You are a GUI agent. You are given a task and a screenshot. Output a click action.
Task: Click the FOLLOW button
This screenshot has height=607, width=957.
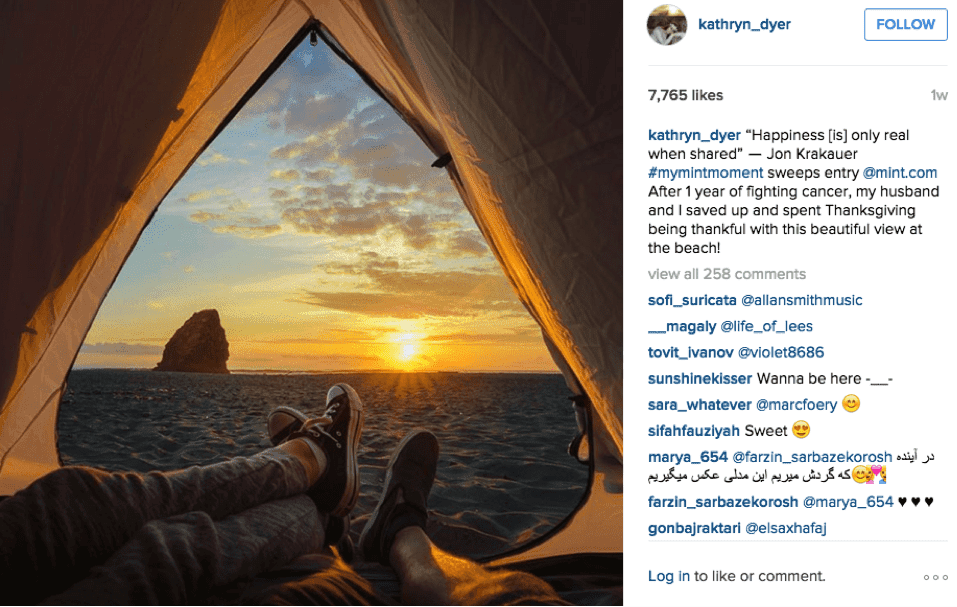pos(905,24)
